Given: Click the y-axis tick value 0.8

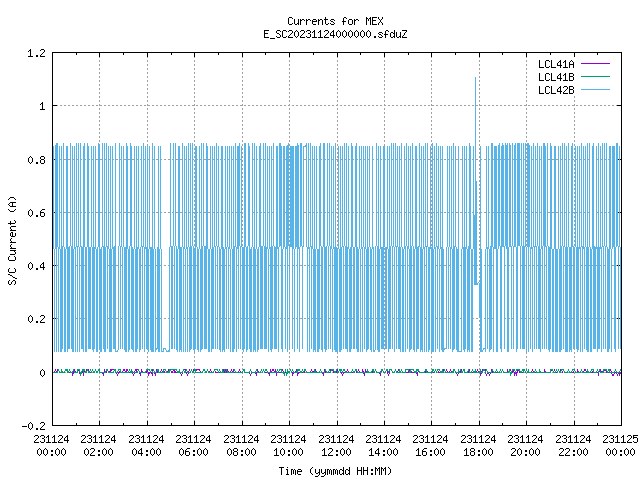Looking at the screenshot, I should 36,160.
